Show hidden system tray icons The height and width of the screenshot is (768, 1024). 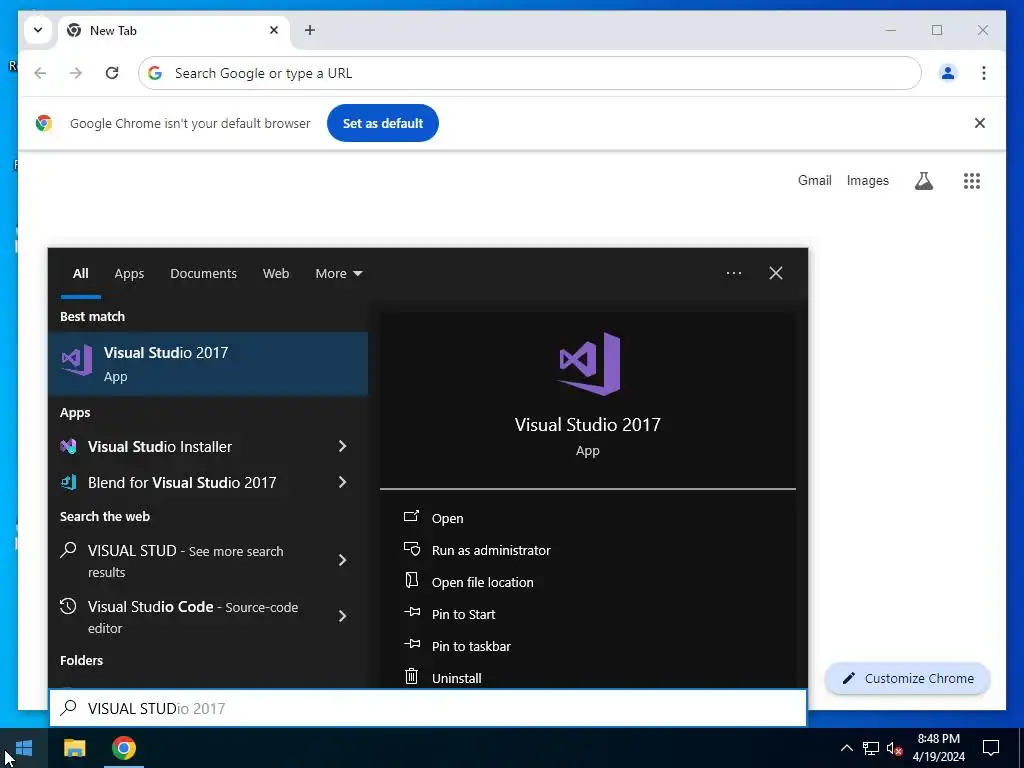pos(846,748)
